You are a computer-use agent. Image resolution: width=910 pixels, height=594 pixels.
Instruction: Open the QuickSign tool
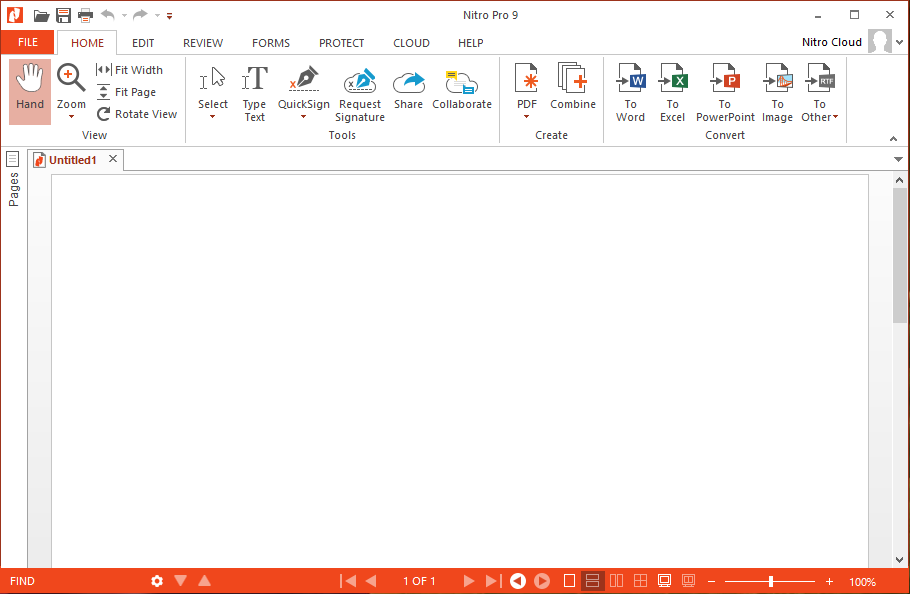pyautogui.click(x=304, y=86)
